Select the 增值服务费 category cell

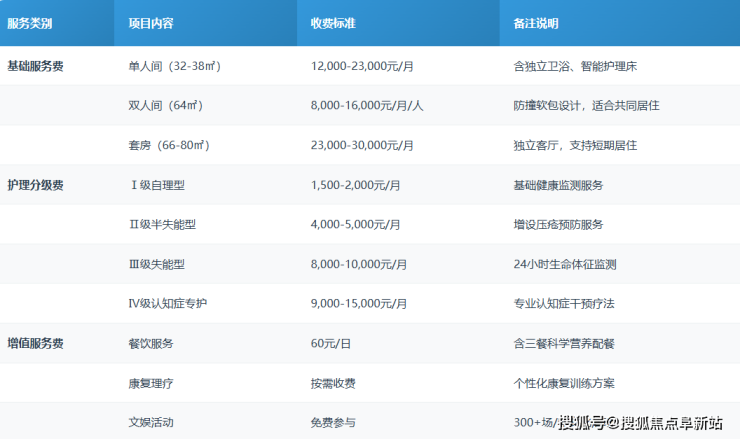pos(35,343)
